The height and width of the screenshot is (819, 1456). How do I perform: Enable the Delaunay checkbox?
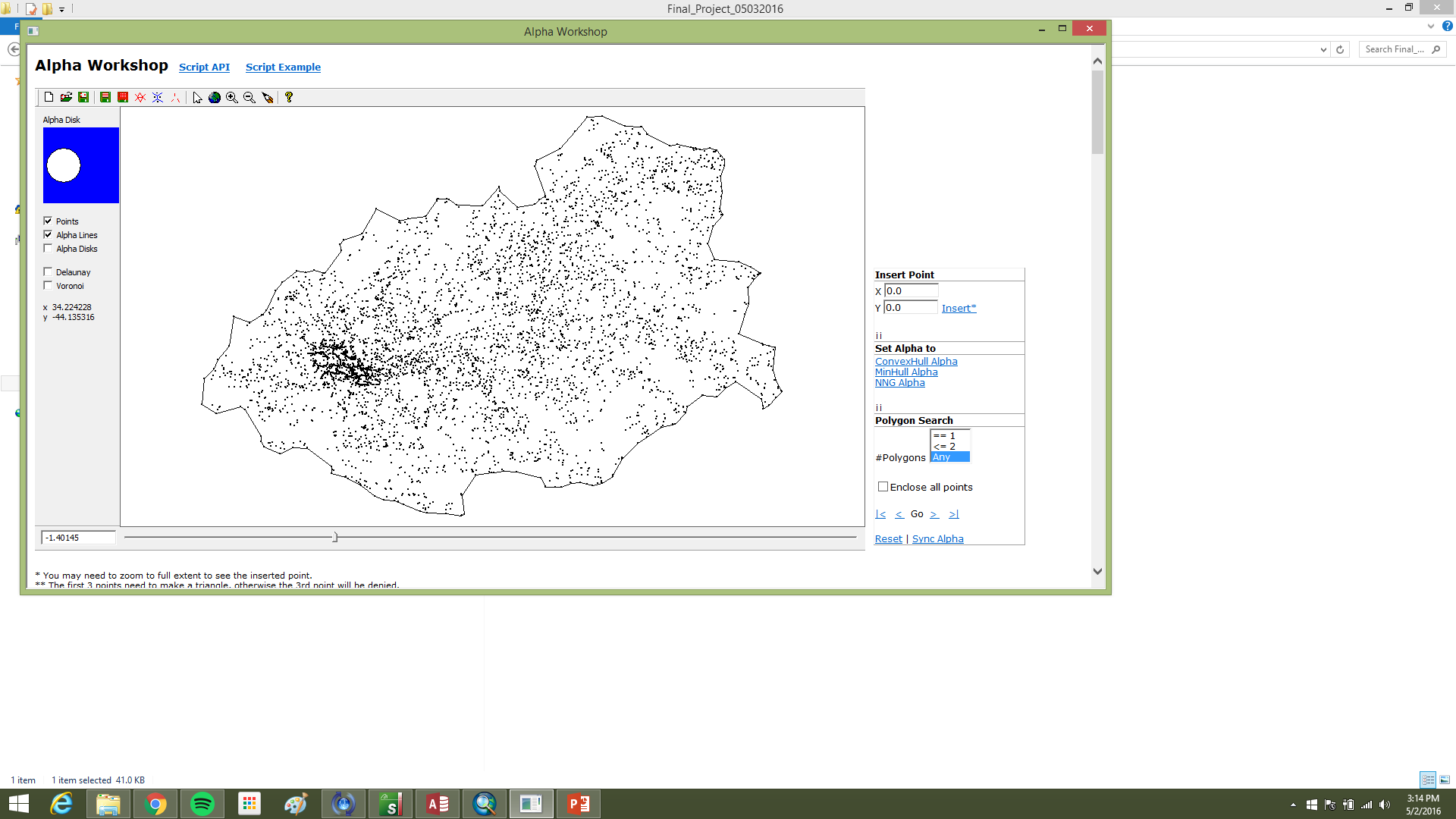pyautogui.click(x=49, y=271)
